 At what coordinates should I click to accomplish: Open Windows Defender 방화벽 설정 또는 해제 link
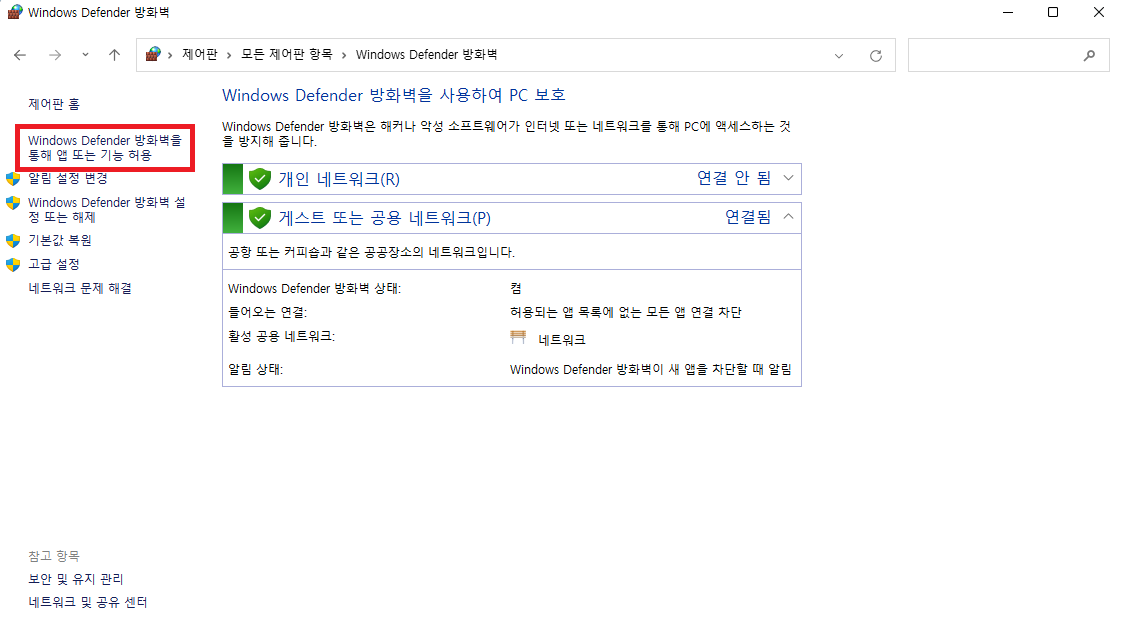tap(107, 210)
